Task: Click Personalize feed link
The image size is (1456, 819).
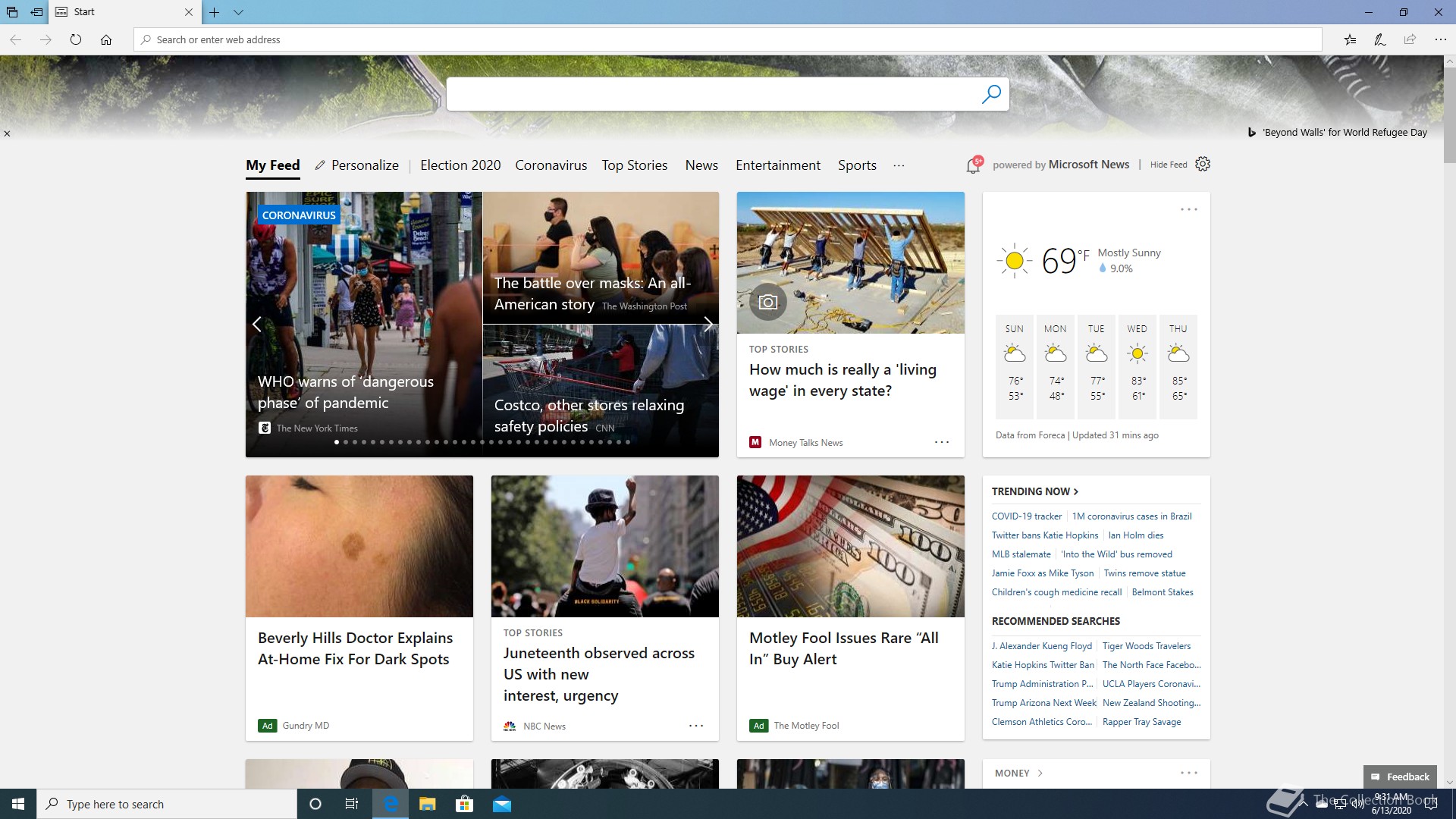Action: click(x=356, y=165)
